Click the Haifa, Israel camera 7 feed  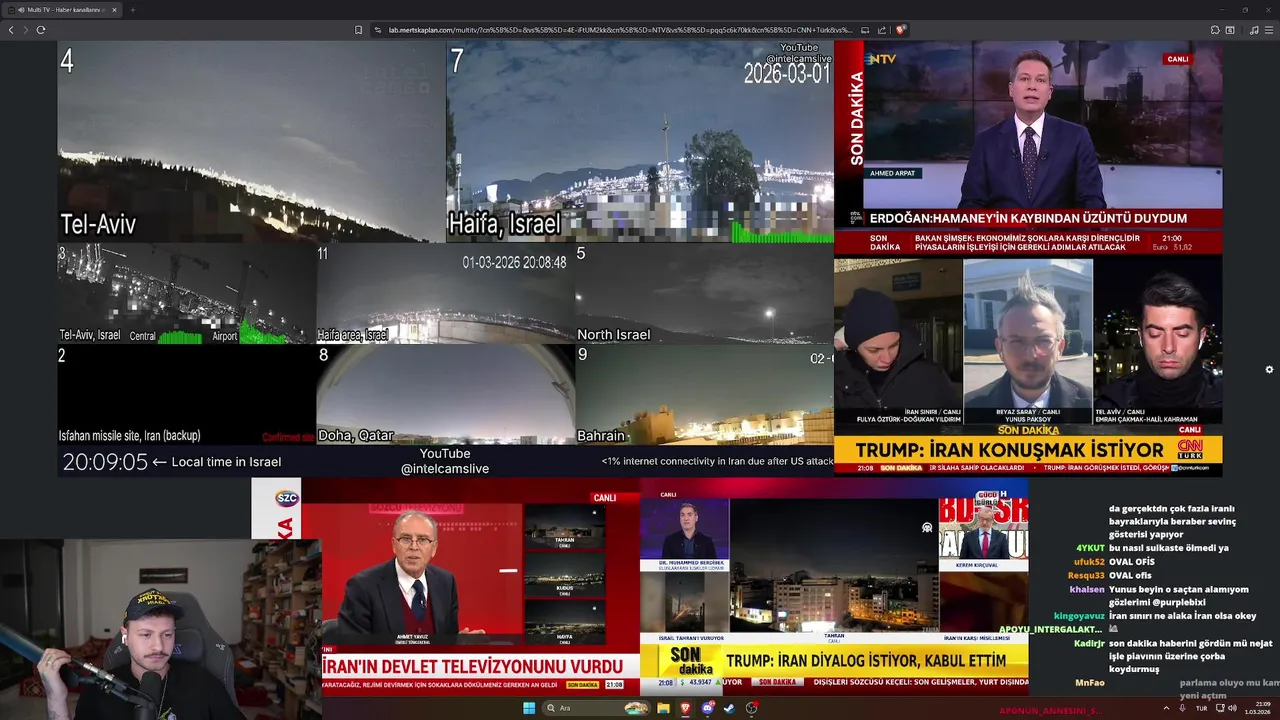(x=640, y=141)
